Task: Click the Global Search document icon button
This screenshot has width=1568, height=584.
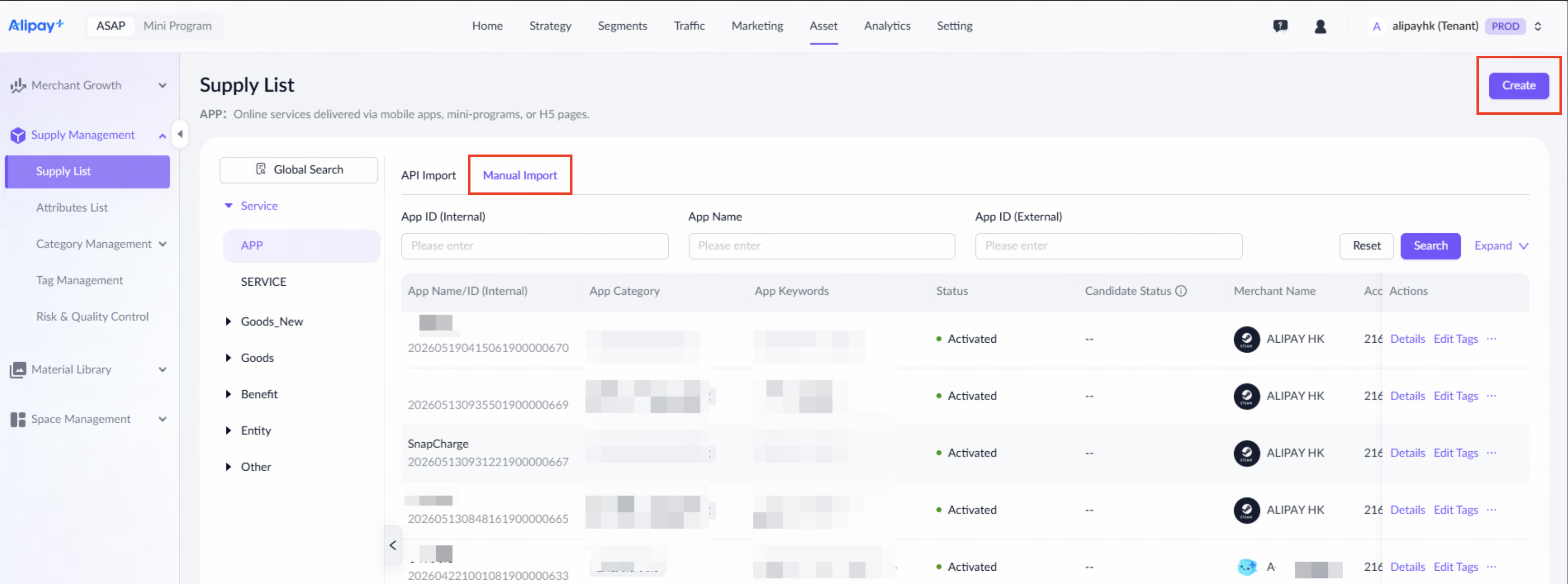Action: click(x=298, y=170)
